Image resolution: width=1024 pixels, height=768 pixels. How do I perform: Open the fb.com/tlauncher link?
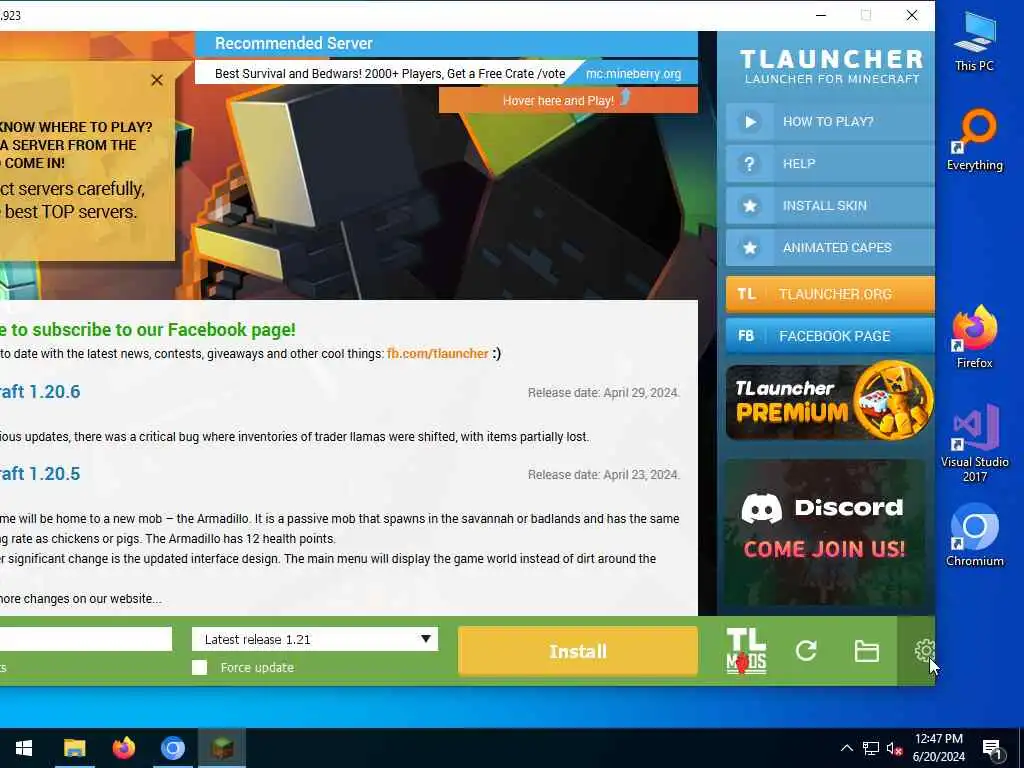click(438, 353)
